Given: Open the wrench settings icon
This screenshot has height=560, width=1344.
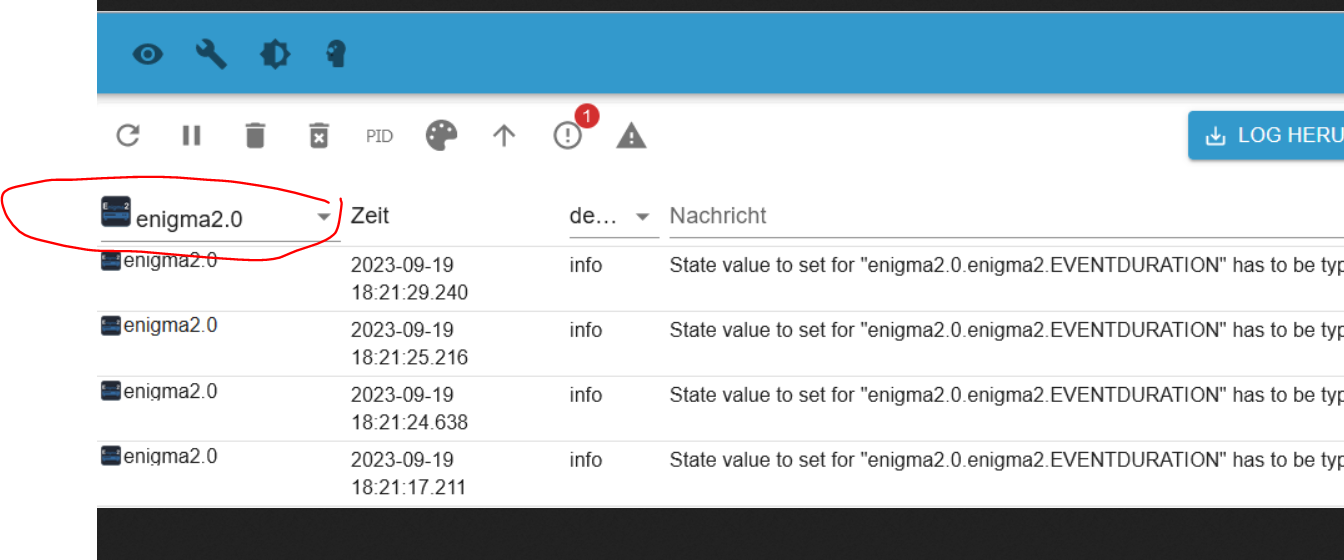Looking at the screenshot, I should [211, 54].
